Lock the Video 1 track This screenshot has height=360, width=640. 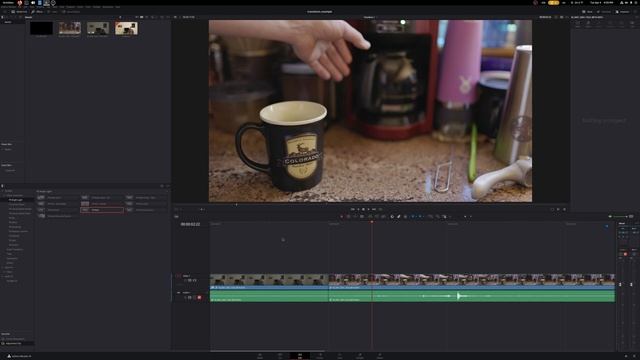tap(185, 280)
